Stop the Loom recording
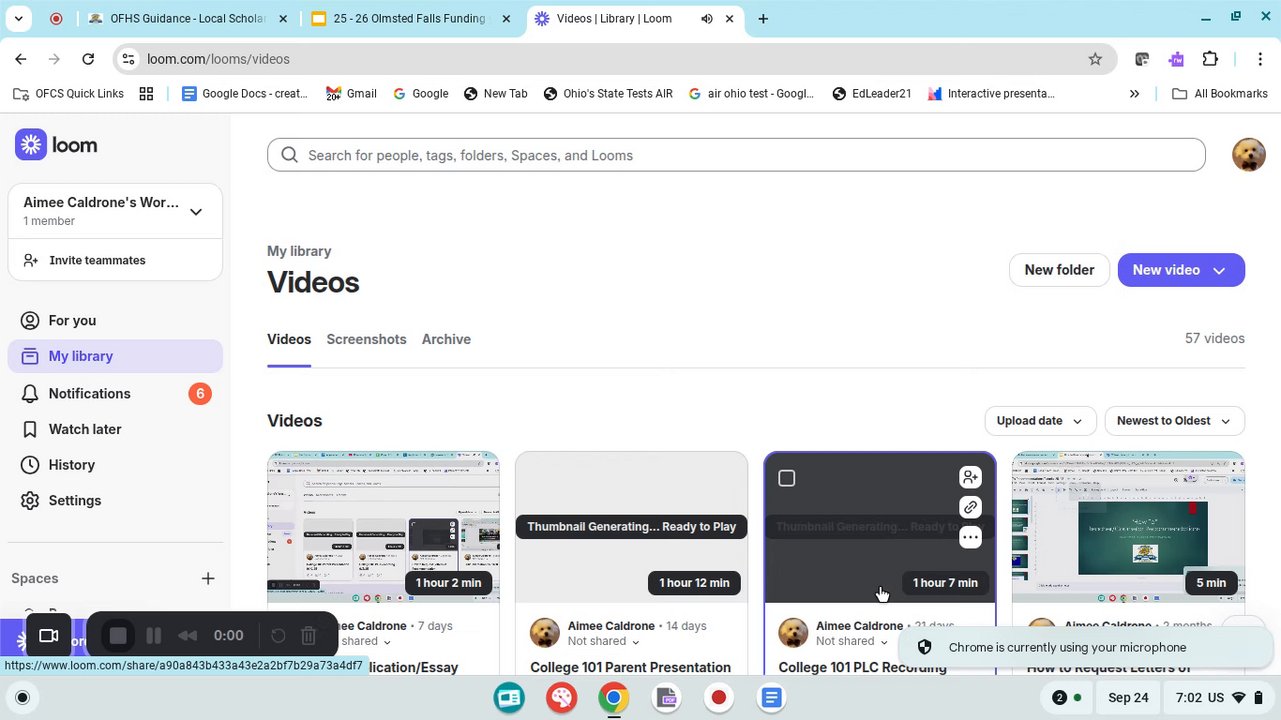The width and height of the screenshot is (1281, 720). tap(118, 636)
